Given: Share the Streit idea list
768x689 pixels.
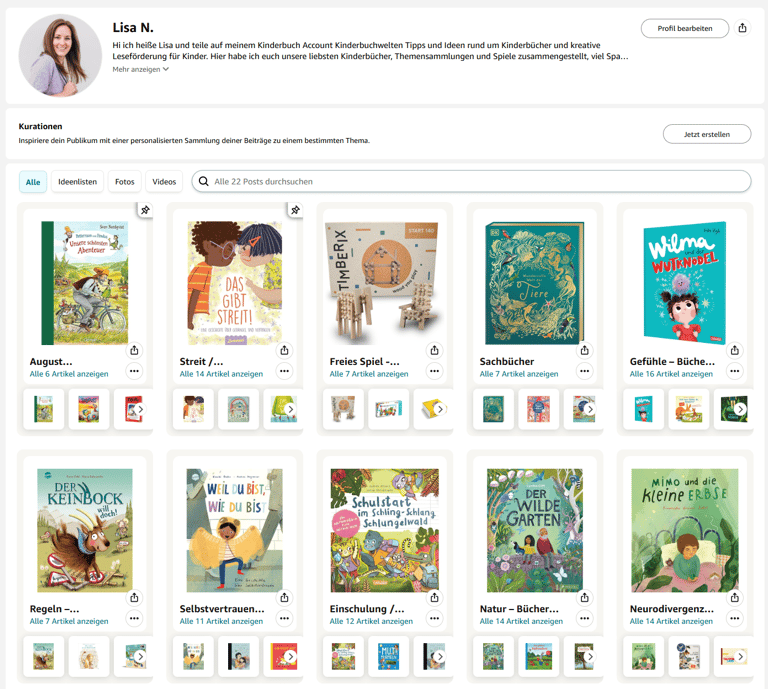Looking at the screenshot, I should (284, 350).
